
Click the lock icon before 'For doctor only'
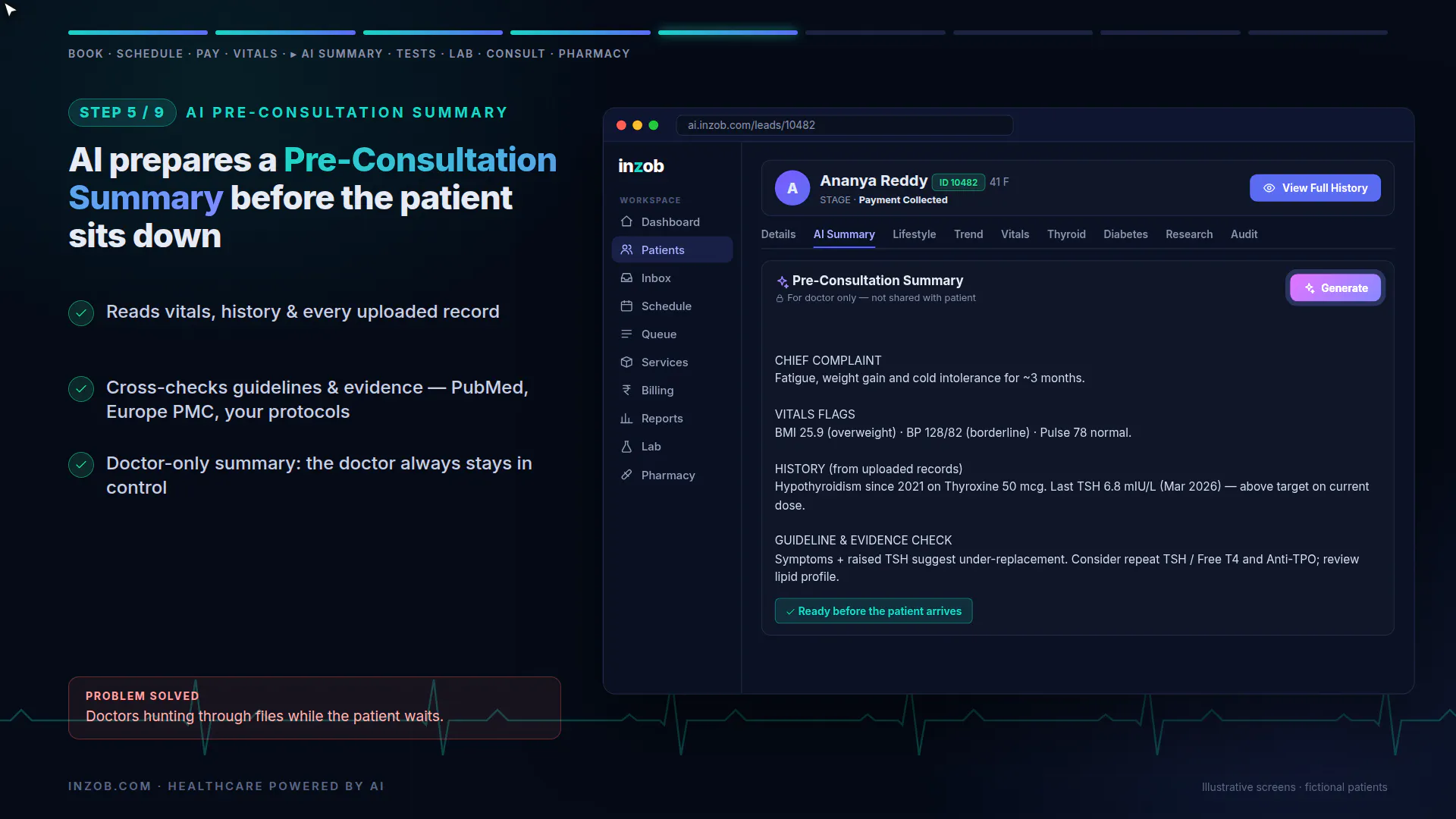point(780,299)
